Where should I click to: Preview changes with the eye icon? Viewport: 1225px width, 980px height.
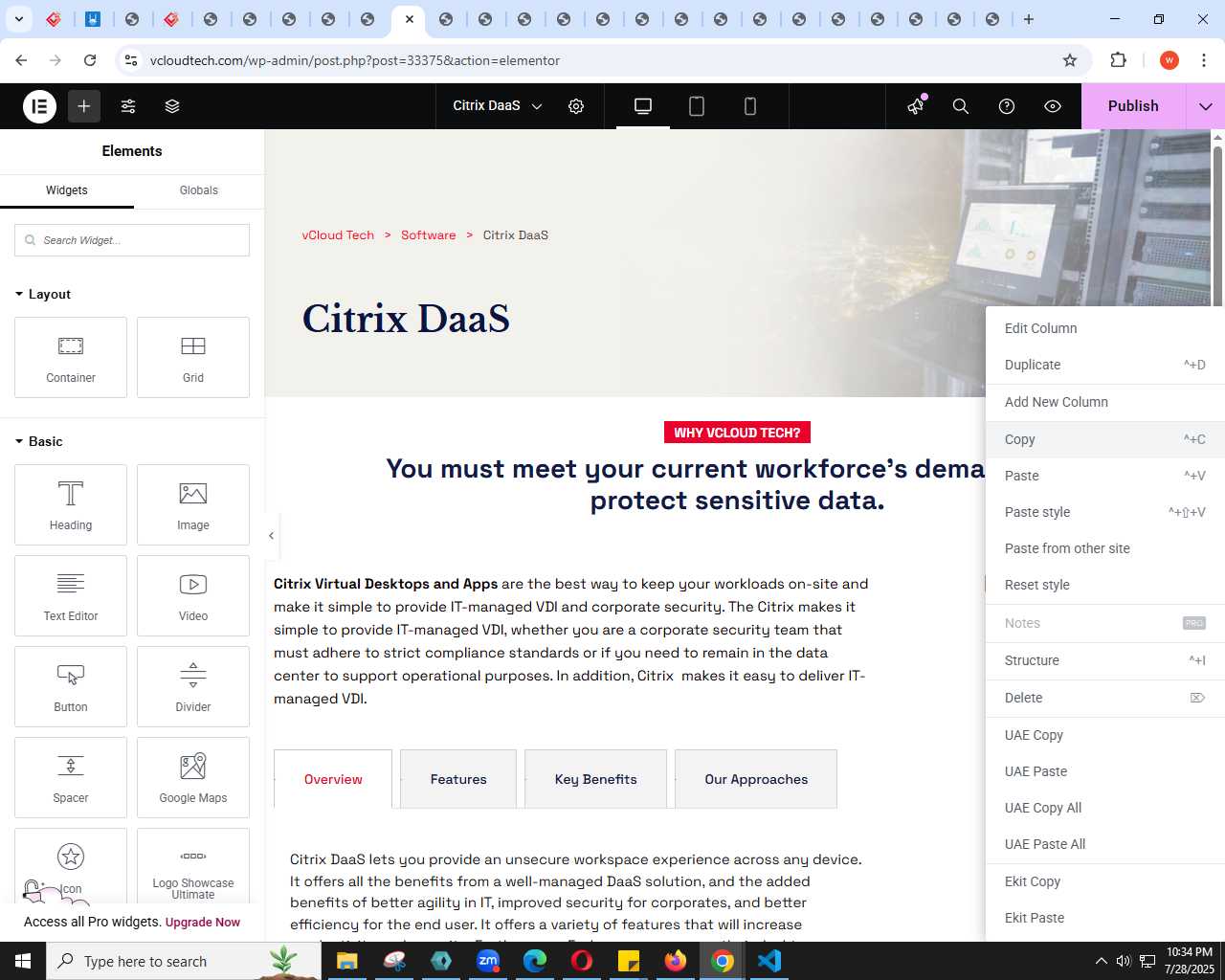pos(1053,106)
